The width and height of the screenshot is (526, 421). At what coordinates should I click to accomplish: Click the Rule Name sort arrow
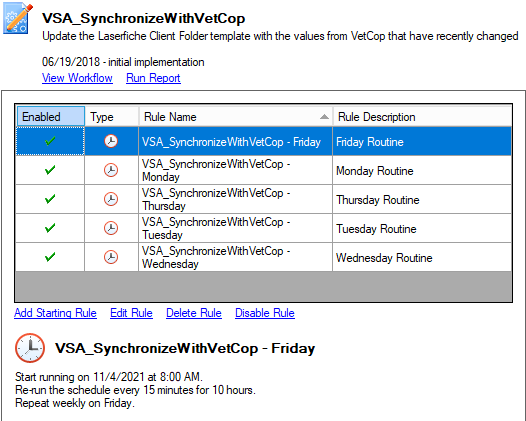pos(324,117)
